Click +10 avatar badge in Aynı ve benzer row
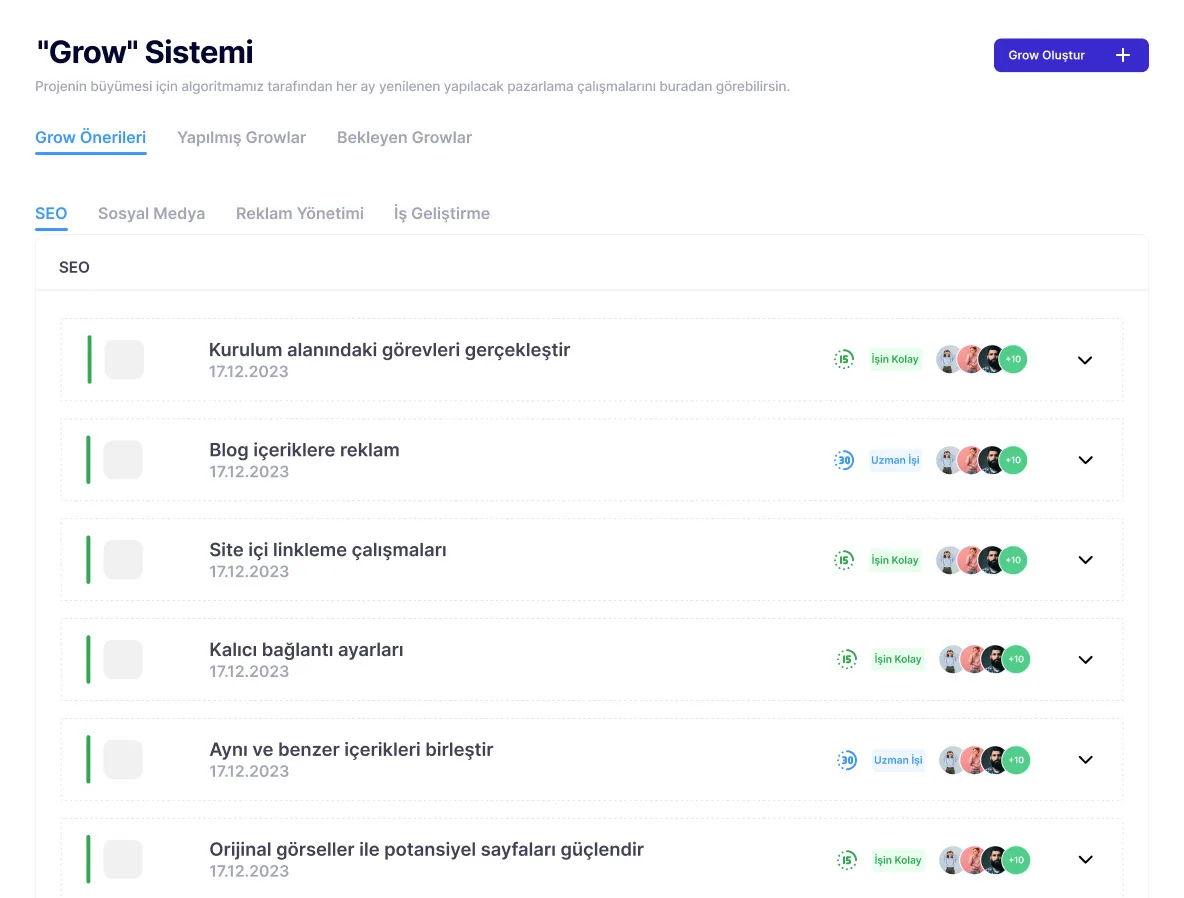 [x=1016, y=760]
